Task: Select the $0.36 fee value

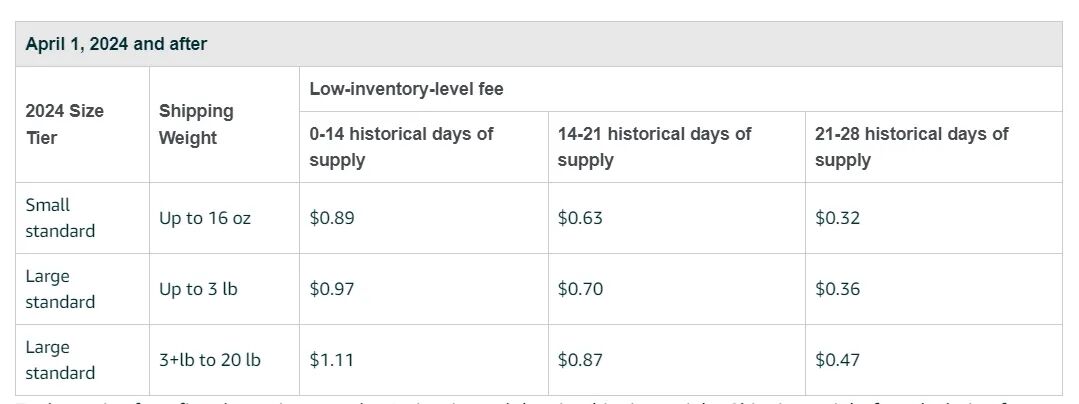Action: (x=837, y=289)
